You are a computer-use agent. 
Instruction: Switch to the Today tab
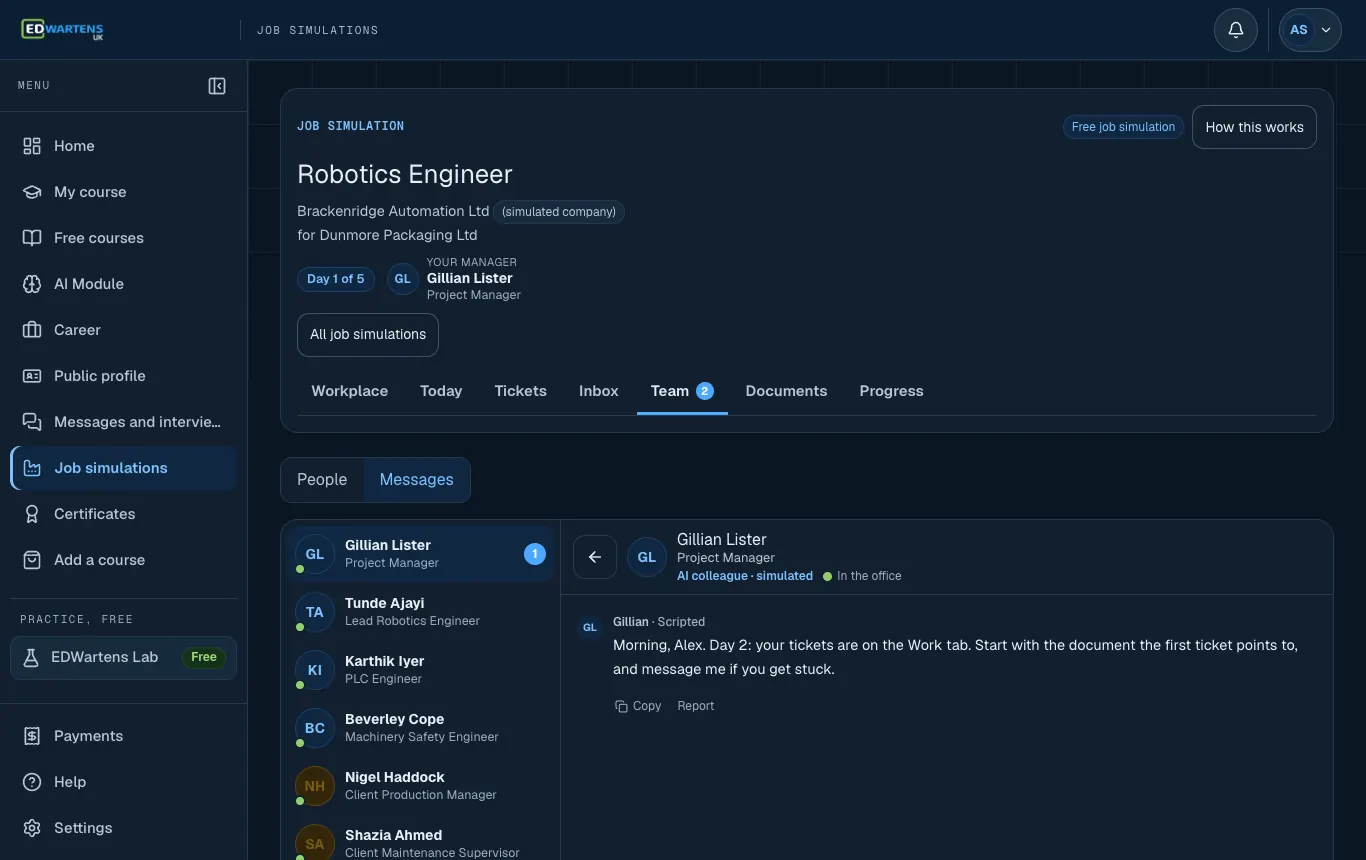click(441, 391)
